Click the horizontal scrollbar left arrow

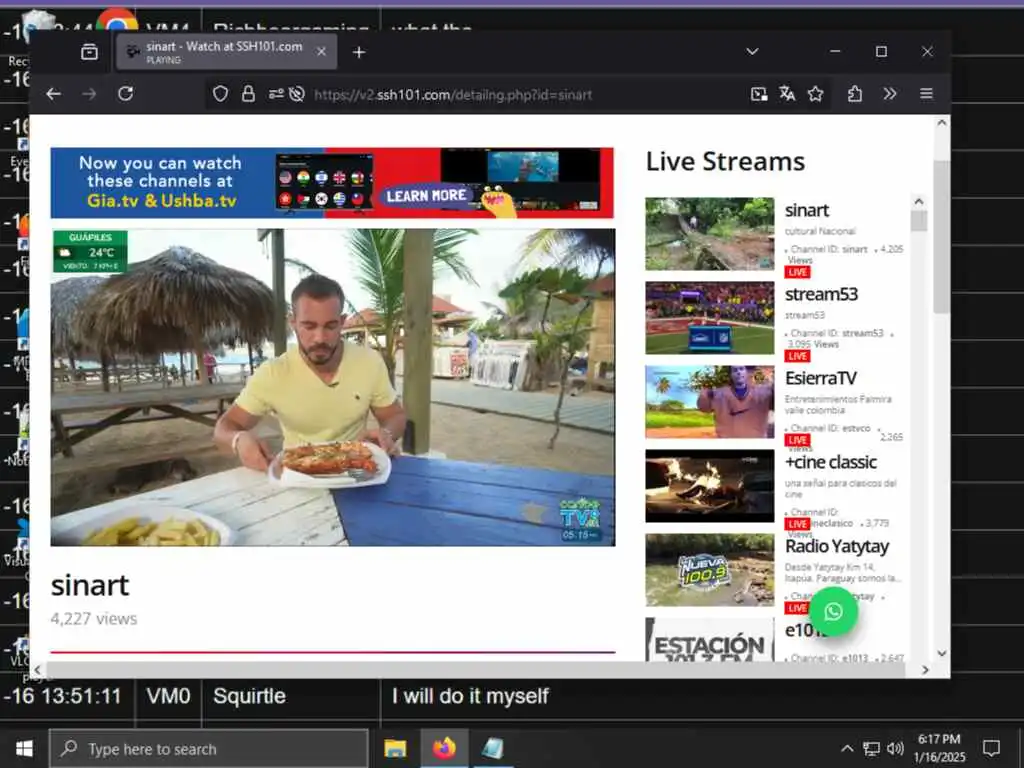[x=37, y=669]
